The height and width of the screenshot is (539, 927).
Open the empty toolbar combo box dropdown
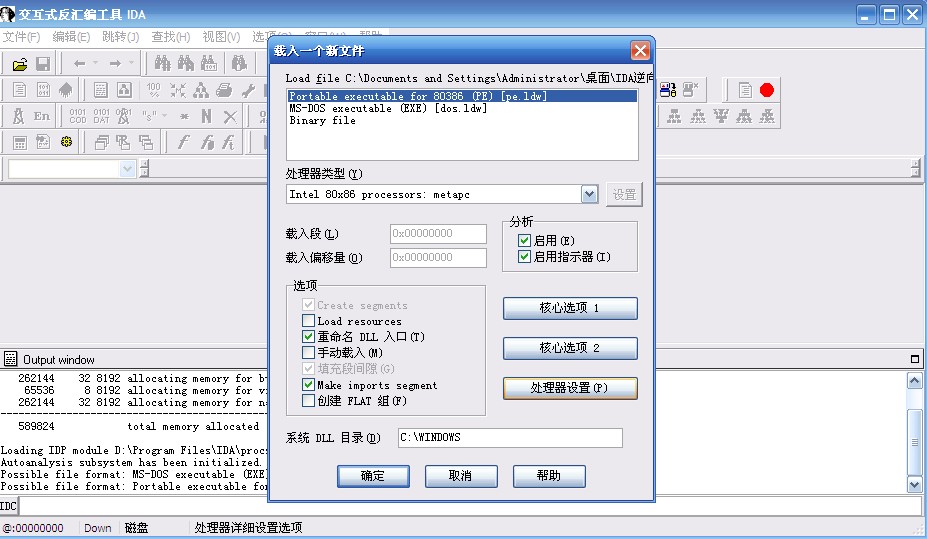127,170
